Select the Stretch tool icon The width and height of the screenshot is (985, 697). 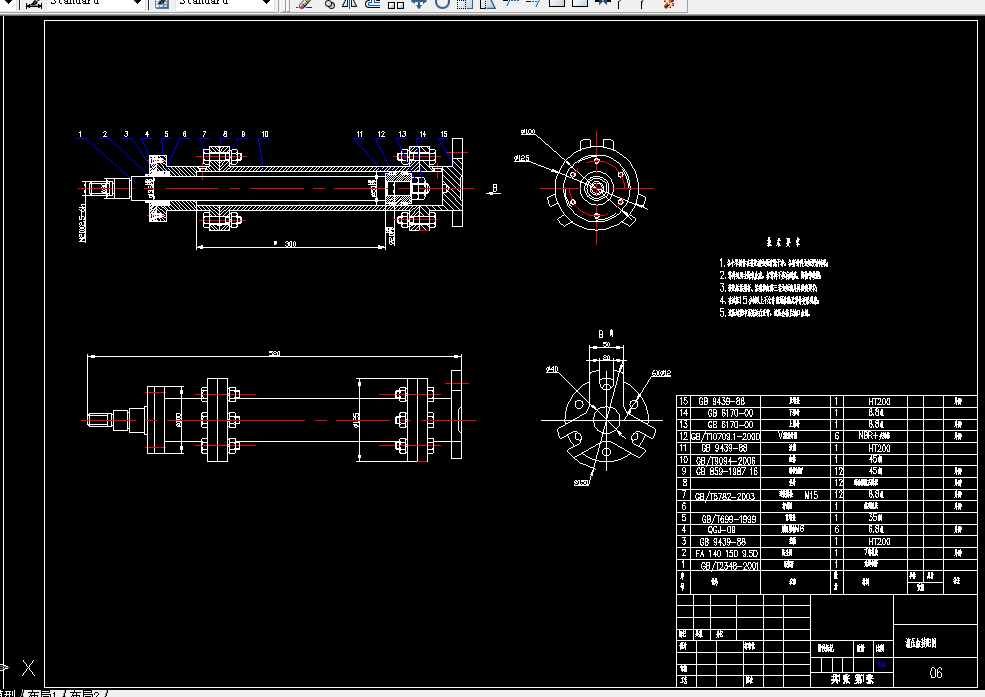[x=487, y=3]
